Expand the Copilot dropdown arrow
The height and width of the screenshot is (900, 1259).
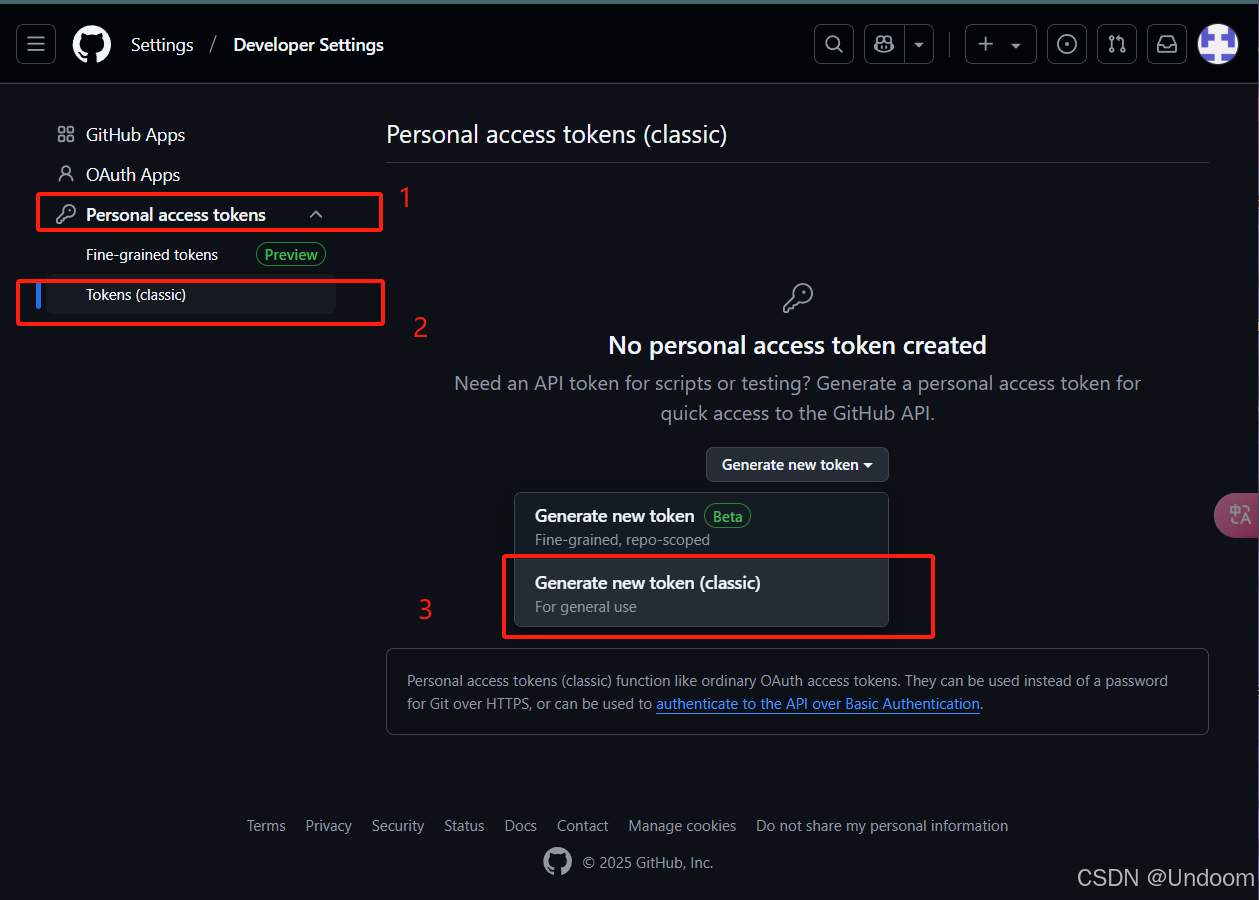(919, 45)
